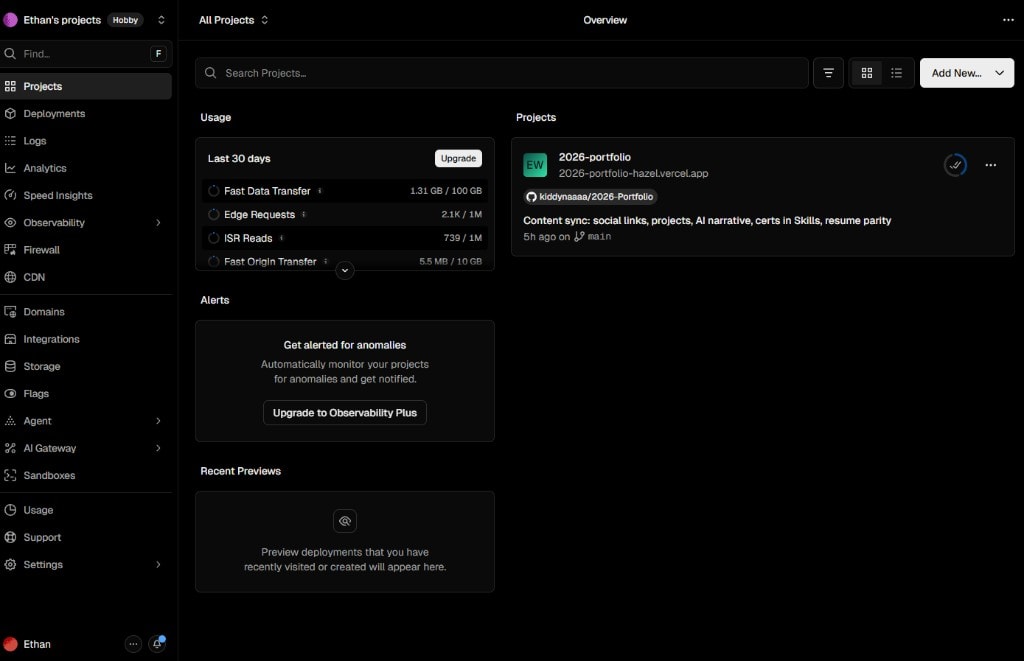The height and width of the screenshot is (661, 1024).
Task: Click the Firewall icon in sidebar
Action: (10, 250)
